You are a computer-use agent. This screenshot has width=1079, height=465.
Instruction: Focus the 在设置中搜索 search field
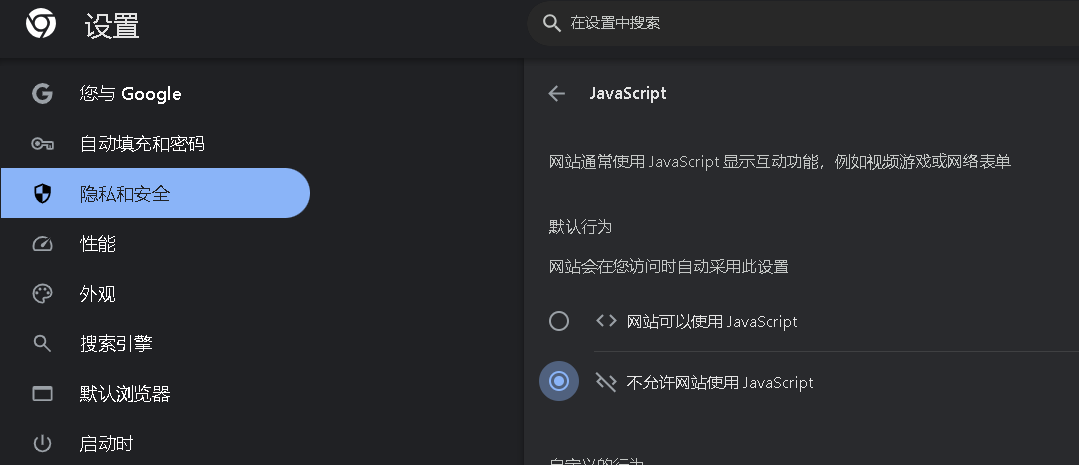[x=803, y=23]
